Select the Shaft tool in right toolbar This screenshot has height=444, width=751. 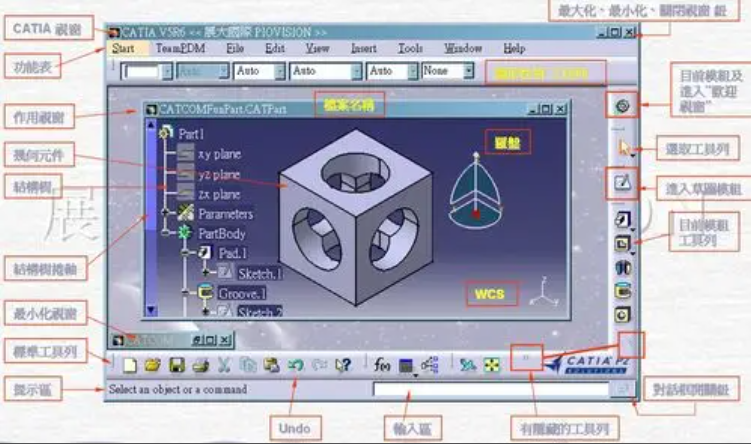[623, 267]
